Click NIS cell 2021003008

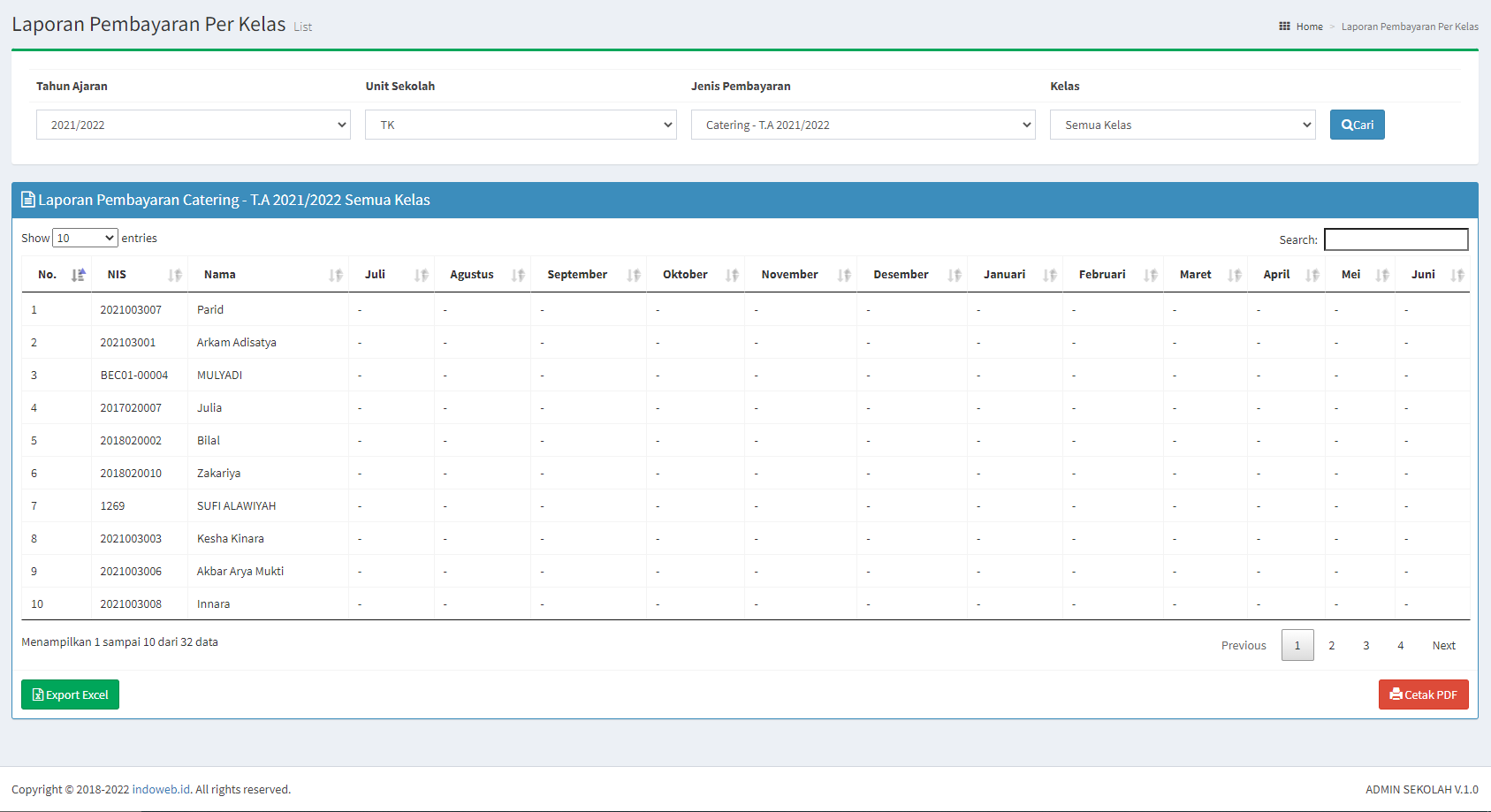131,603
